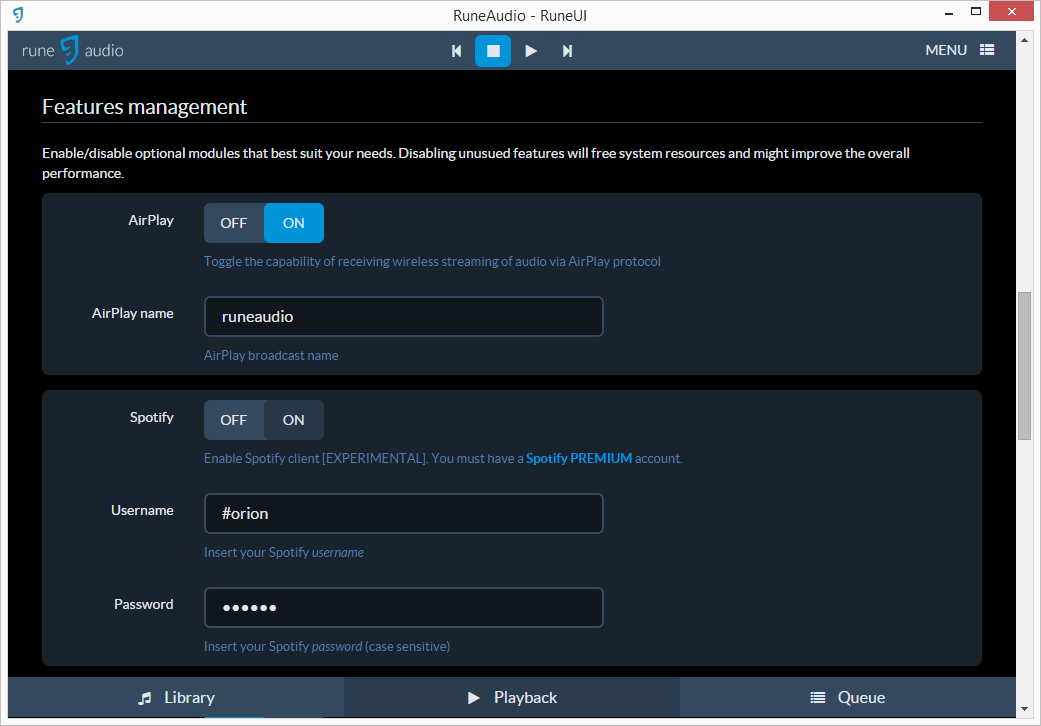Click the RuneUI window title icon
Viewport: 1041px width, 726px height.
point(18,15)
